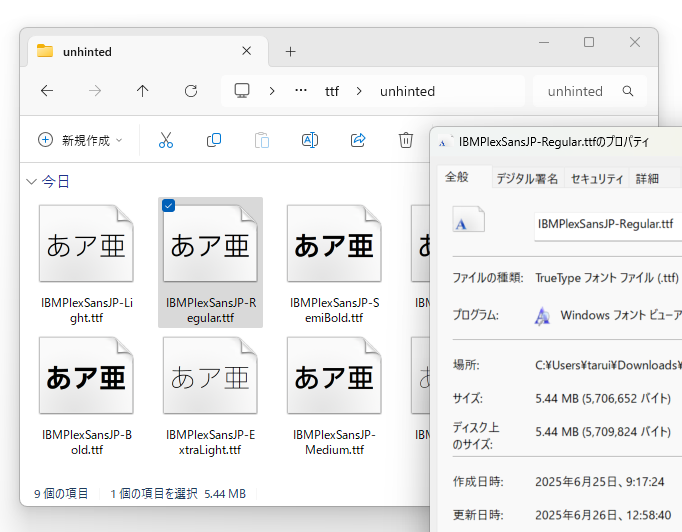682x532 pixels.
Task: Click the font file icon in Properties general tab
Action: pos(468,219)
